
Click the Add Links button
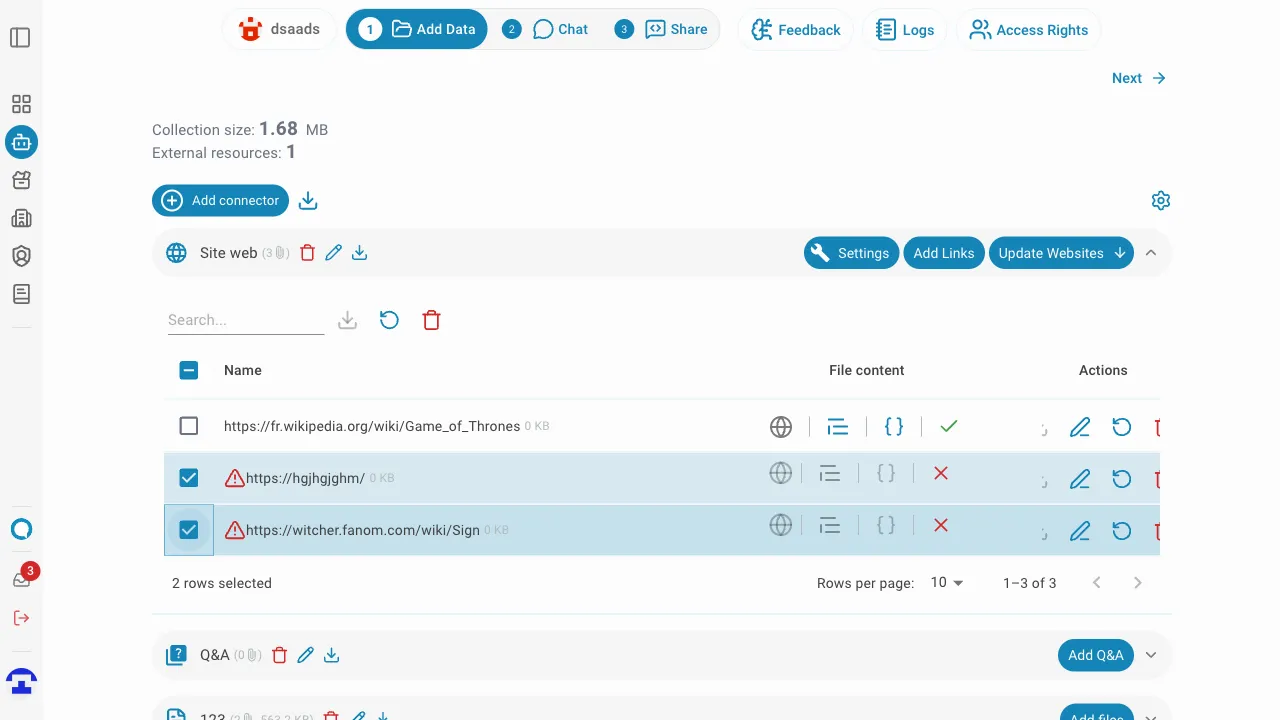point(943,253)
